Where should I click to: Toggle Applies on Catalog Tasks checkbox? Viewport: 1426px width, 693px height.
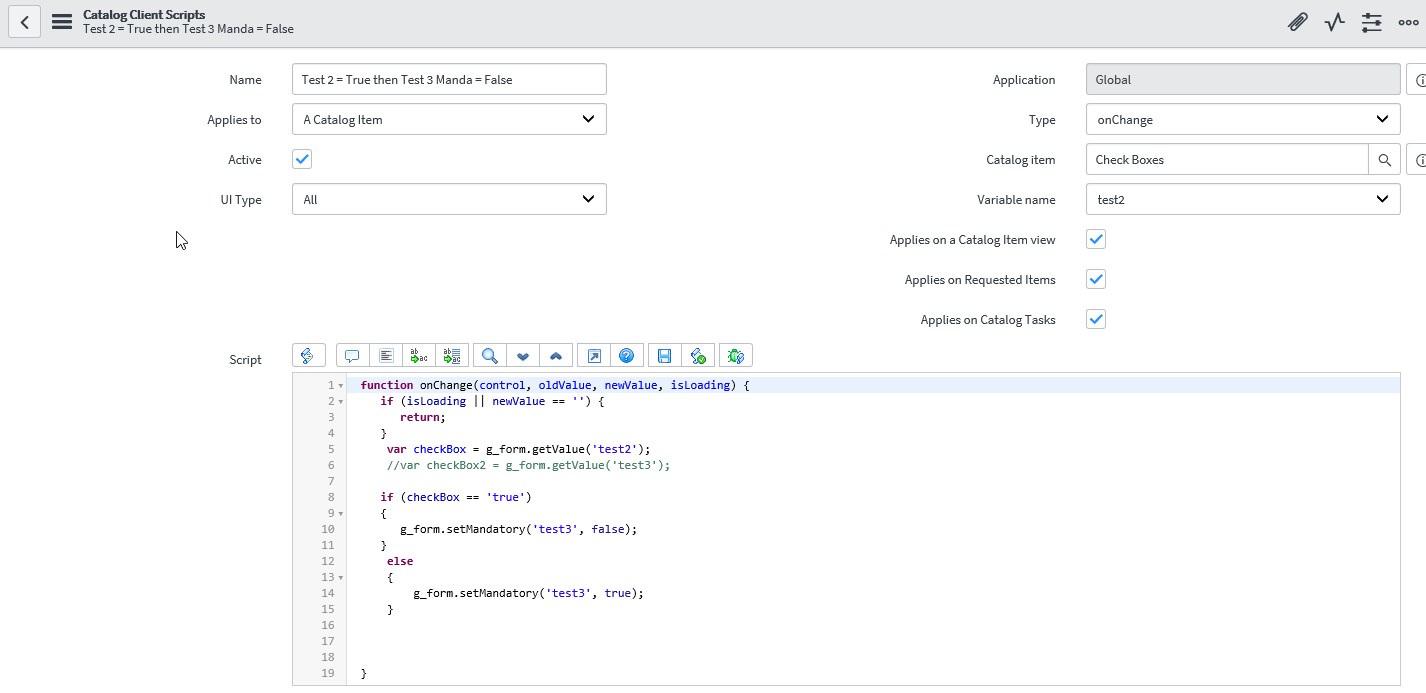1096,319
